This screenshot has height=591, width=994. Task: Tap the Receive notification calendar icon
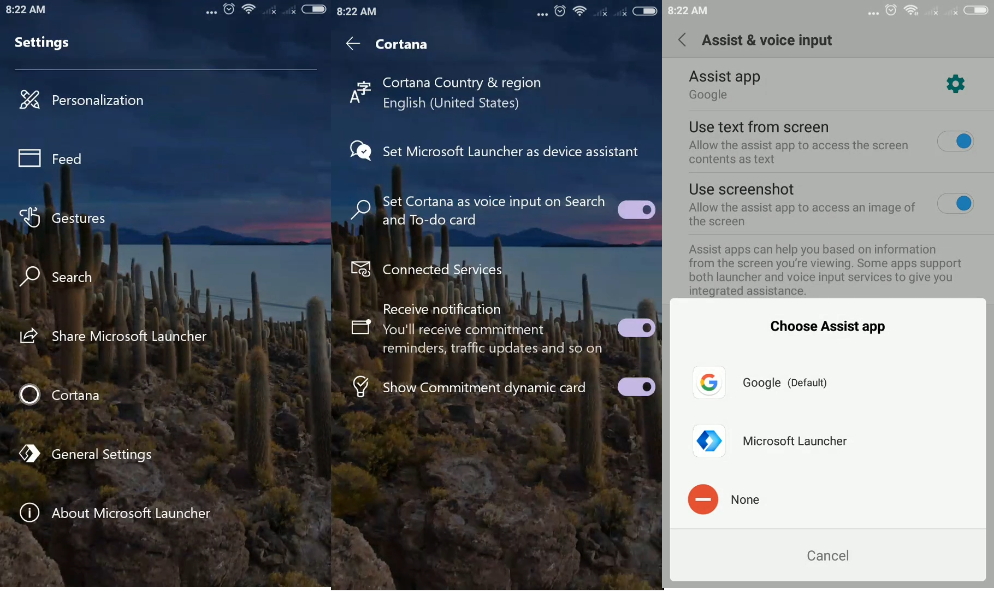coord(361,327)
